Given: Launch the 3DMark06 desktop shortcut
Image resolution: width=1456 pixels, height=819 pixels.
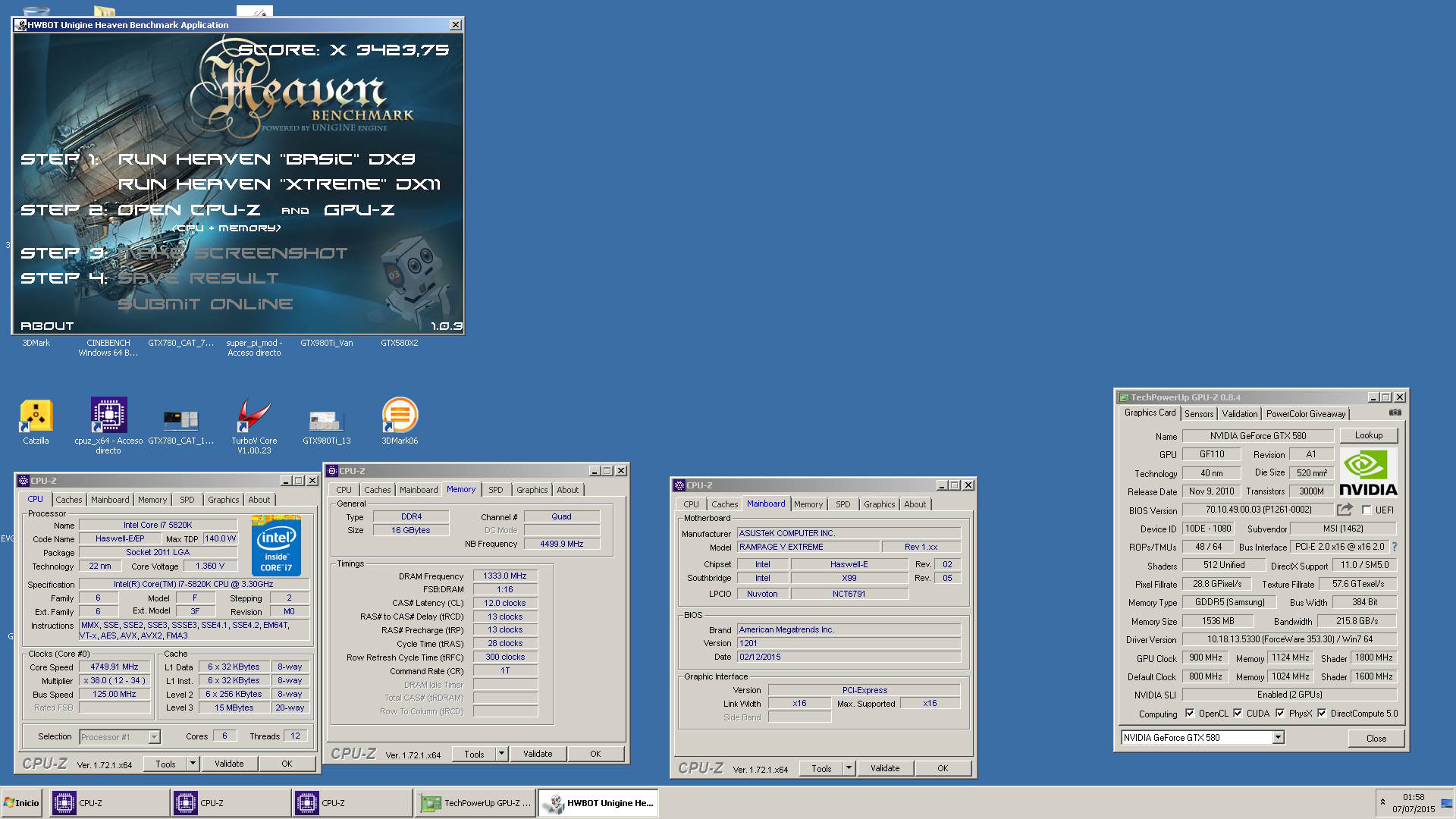Looking at the screenshot, I should click(400, 416).
